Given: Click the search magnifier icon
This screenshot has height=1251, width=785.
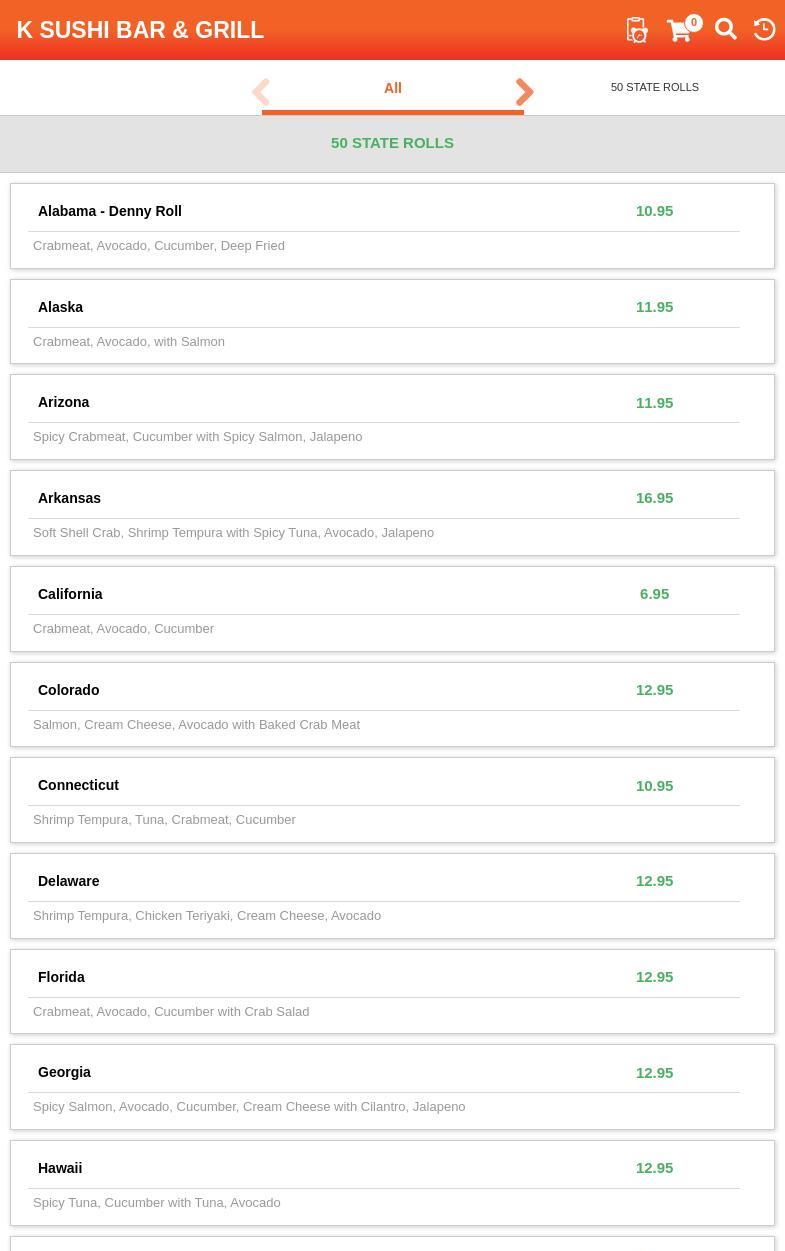Looking at the screenshot, I should [x=726, y=30].
